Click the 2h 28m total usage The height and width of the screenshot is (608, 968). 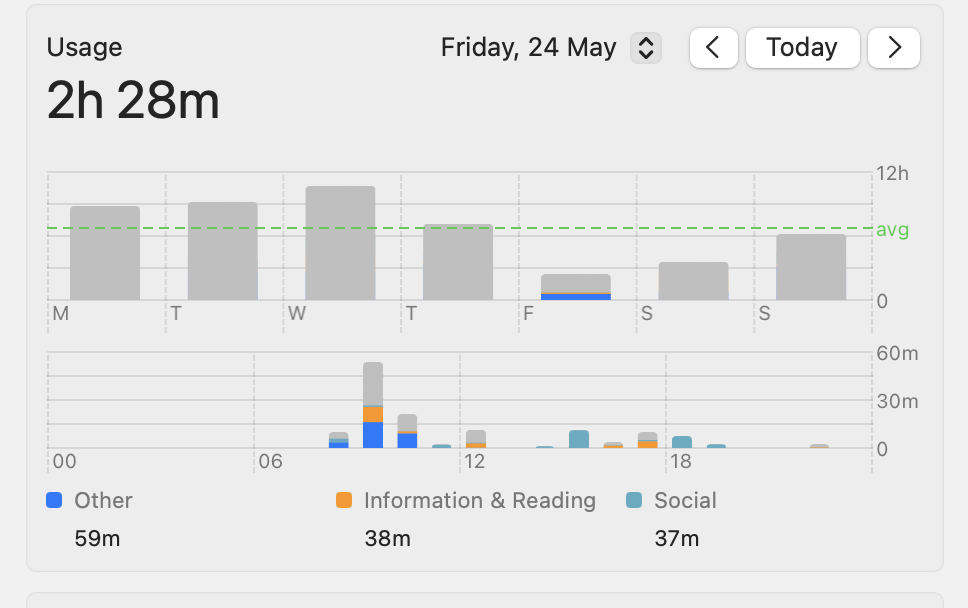click(133, 102)
